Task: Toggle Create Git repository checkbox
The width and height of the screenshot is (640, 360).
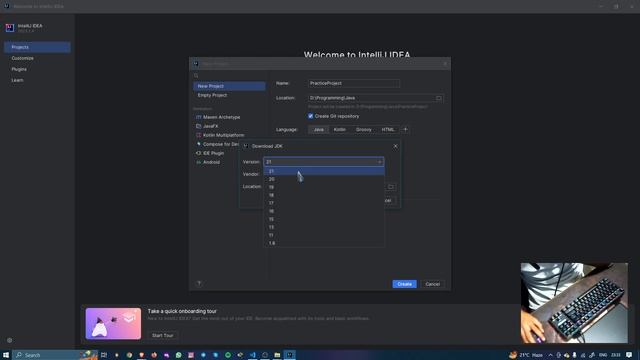Action: tap(311, 116)
